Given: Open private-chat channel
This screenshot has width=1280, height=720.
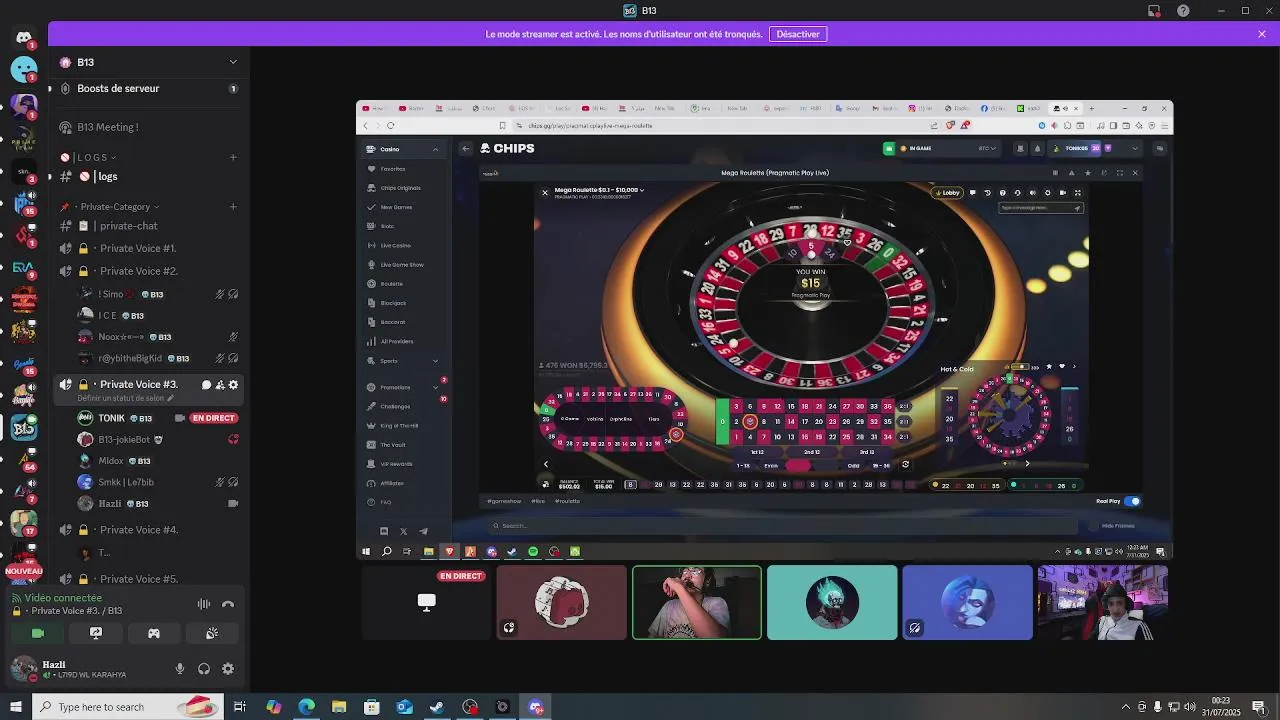Looking at the screenshot, I should point(148,226).
